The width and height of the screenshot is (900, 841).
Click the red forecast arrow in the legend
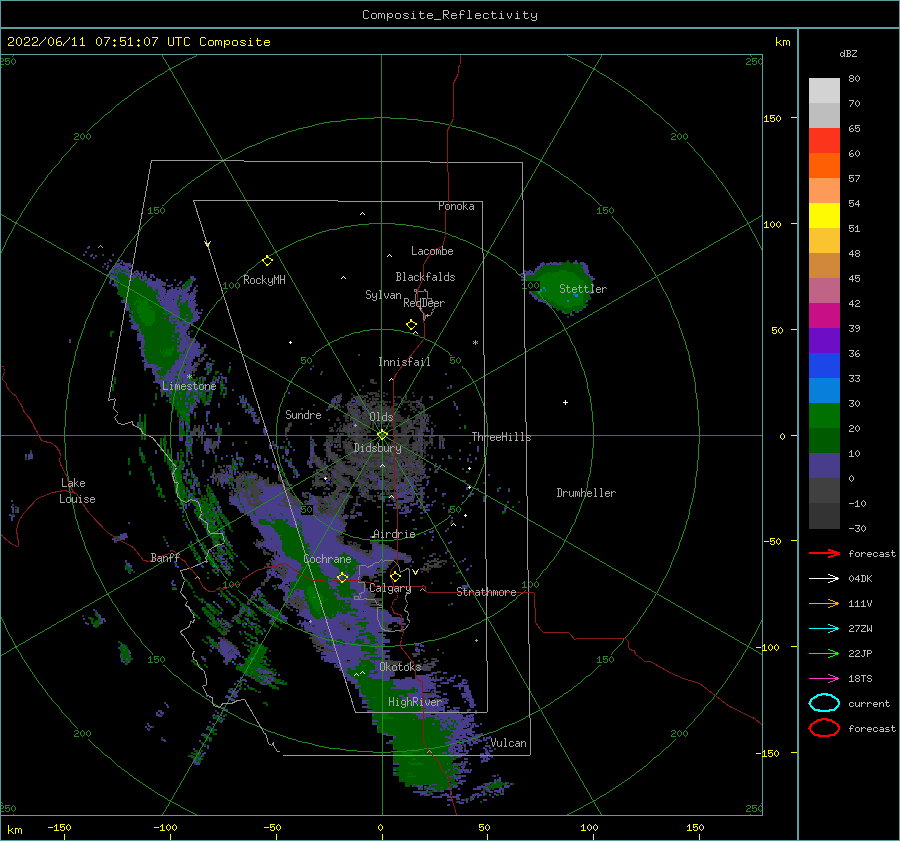click(x=824, y=553)
